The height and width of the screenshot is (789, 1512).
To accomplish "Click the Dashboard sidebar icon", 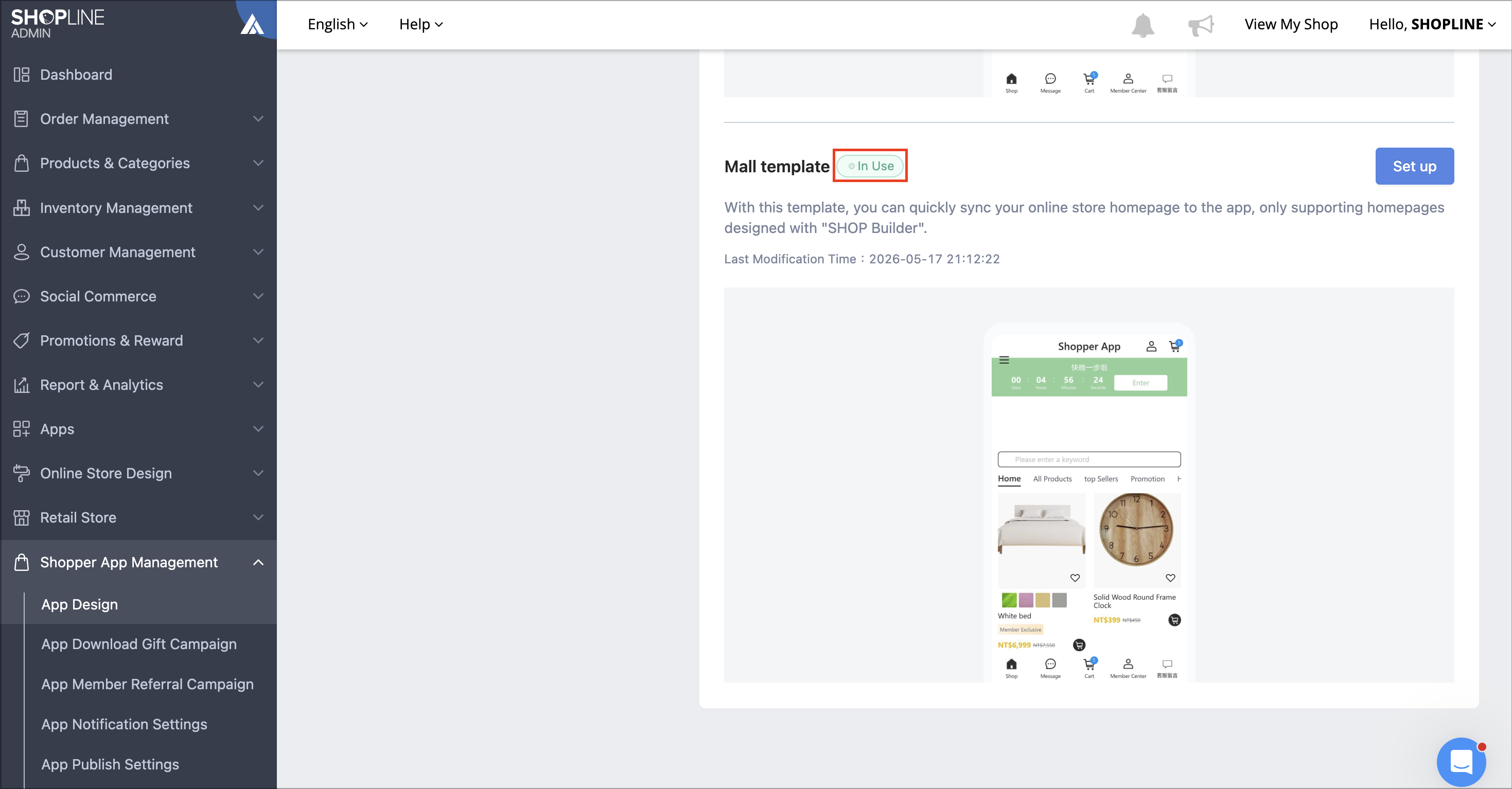I will coord(21,75).
